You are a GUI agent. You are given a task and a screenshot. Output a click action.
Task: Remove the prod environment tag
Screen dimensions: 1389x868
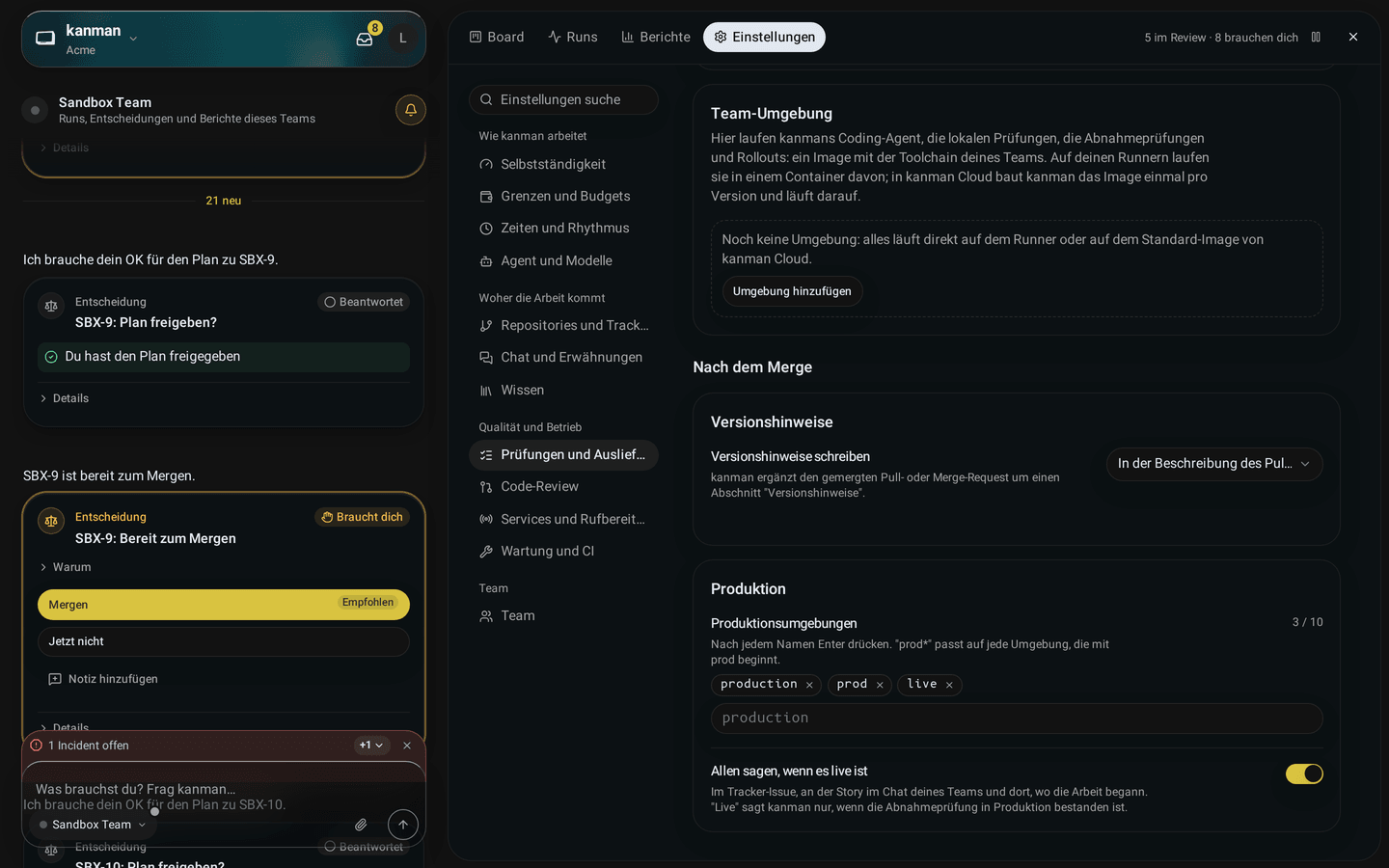880,685
